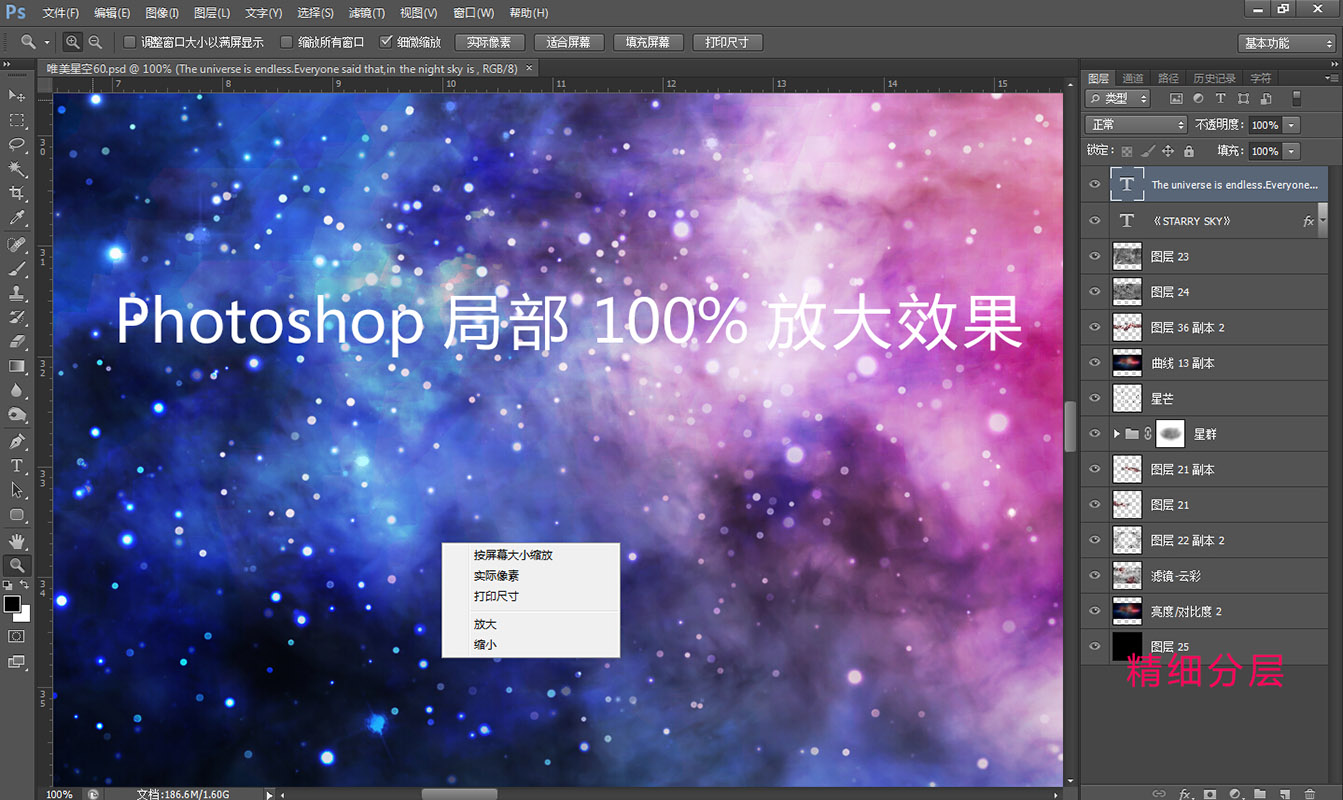Switch to the 历史记录 tab
Image resolution: width=1343 pixels, height=800 pixels.
coord(1214,78)
